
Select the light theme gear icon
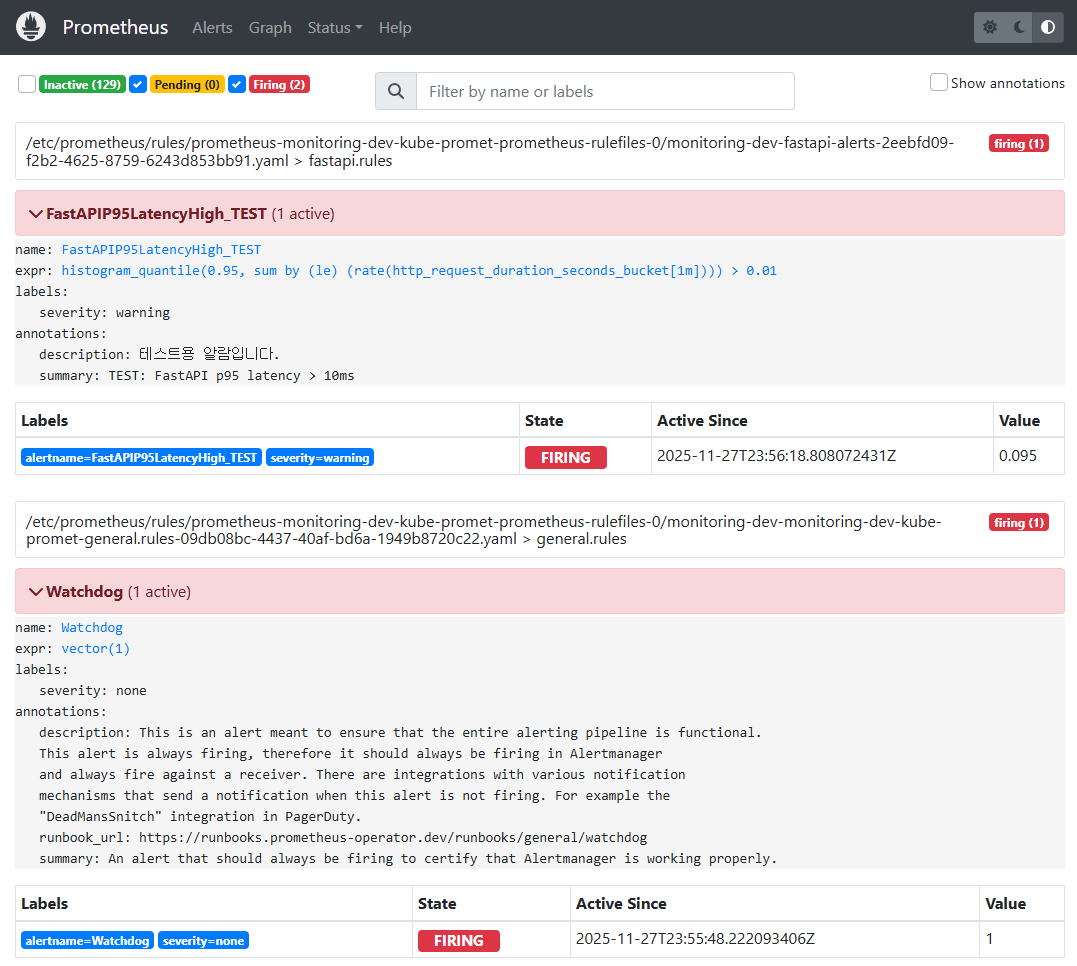[989, 27]
